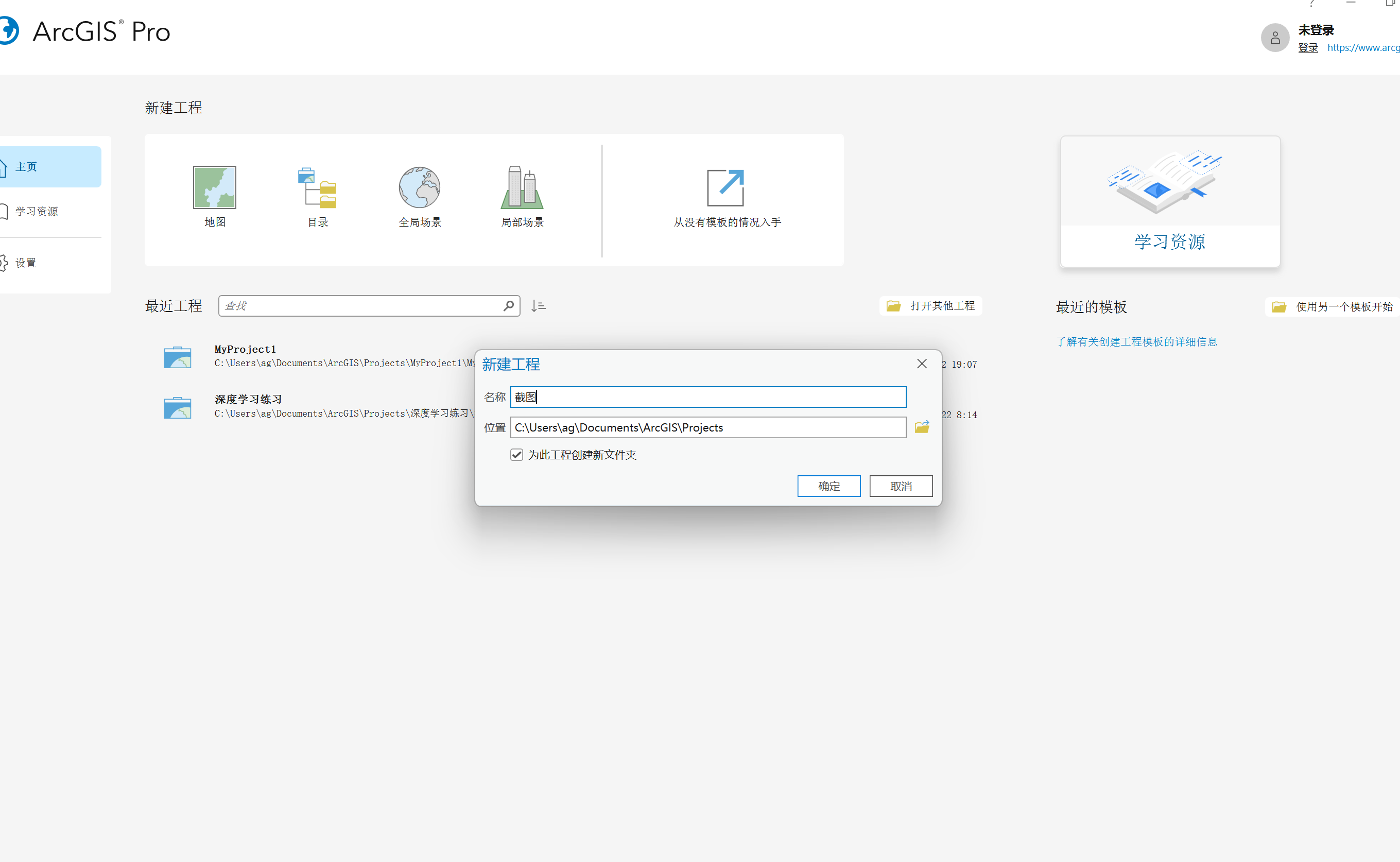Click the 名称 input containing 截图
This screenshot has width=1400, height=862.
[707, 397]
